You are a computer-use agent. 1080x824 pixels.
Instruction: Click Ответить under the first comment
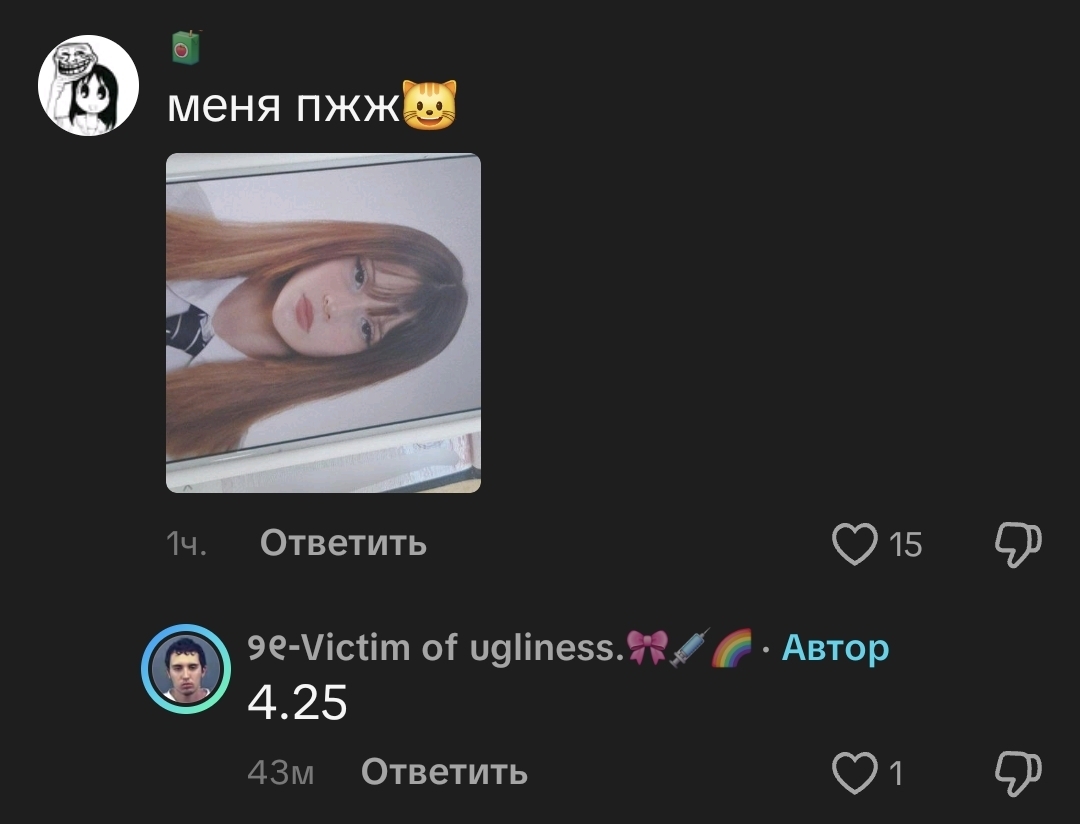click(x=343, y=543)
